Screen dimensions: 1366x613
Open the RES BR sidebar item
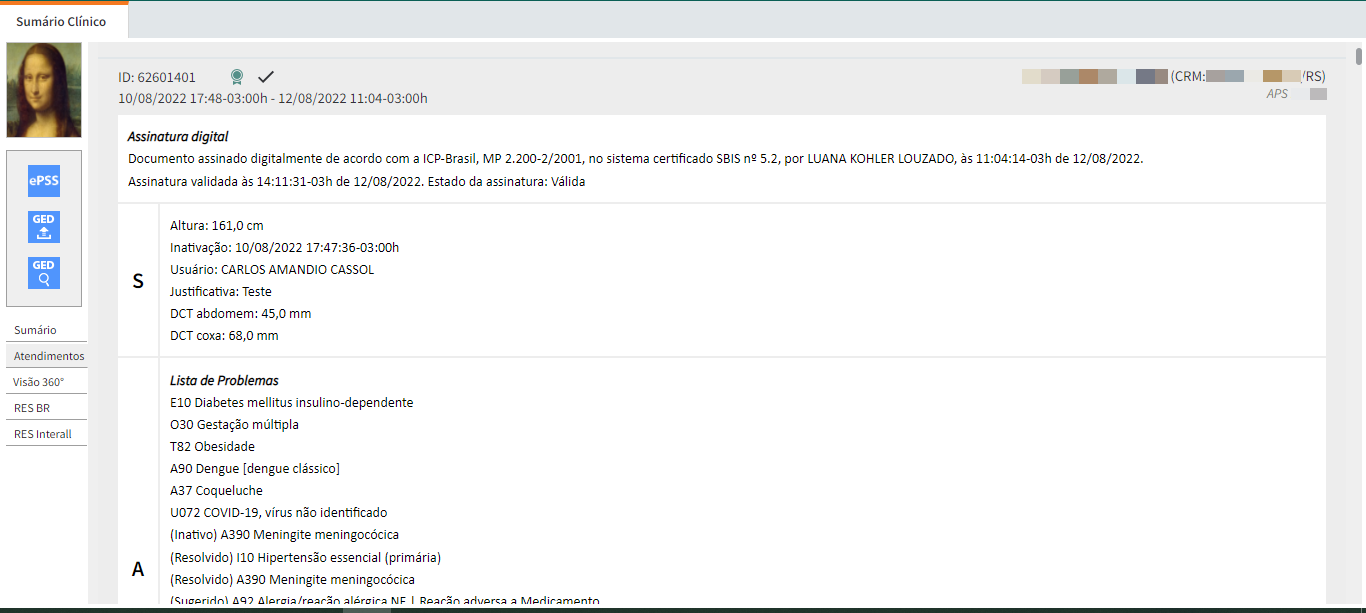click(46, 408)
